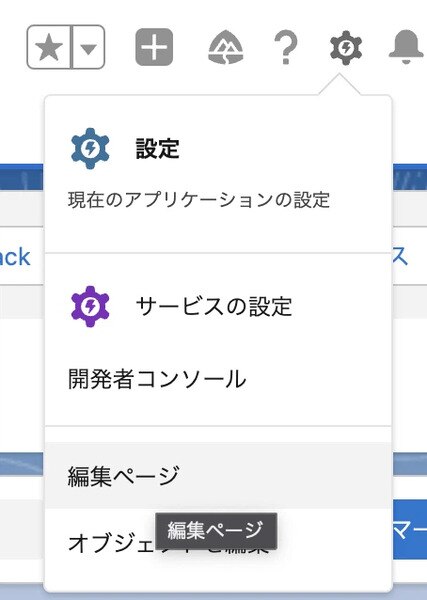Choose サービスの設定 from the menu

tap(214, 307)
